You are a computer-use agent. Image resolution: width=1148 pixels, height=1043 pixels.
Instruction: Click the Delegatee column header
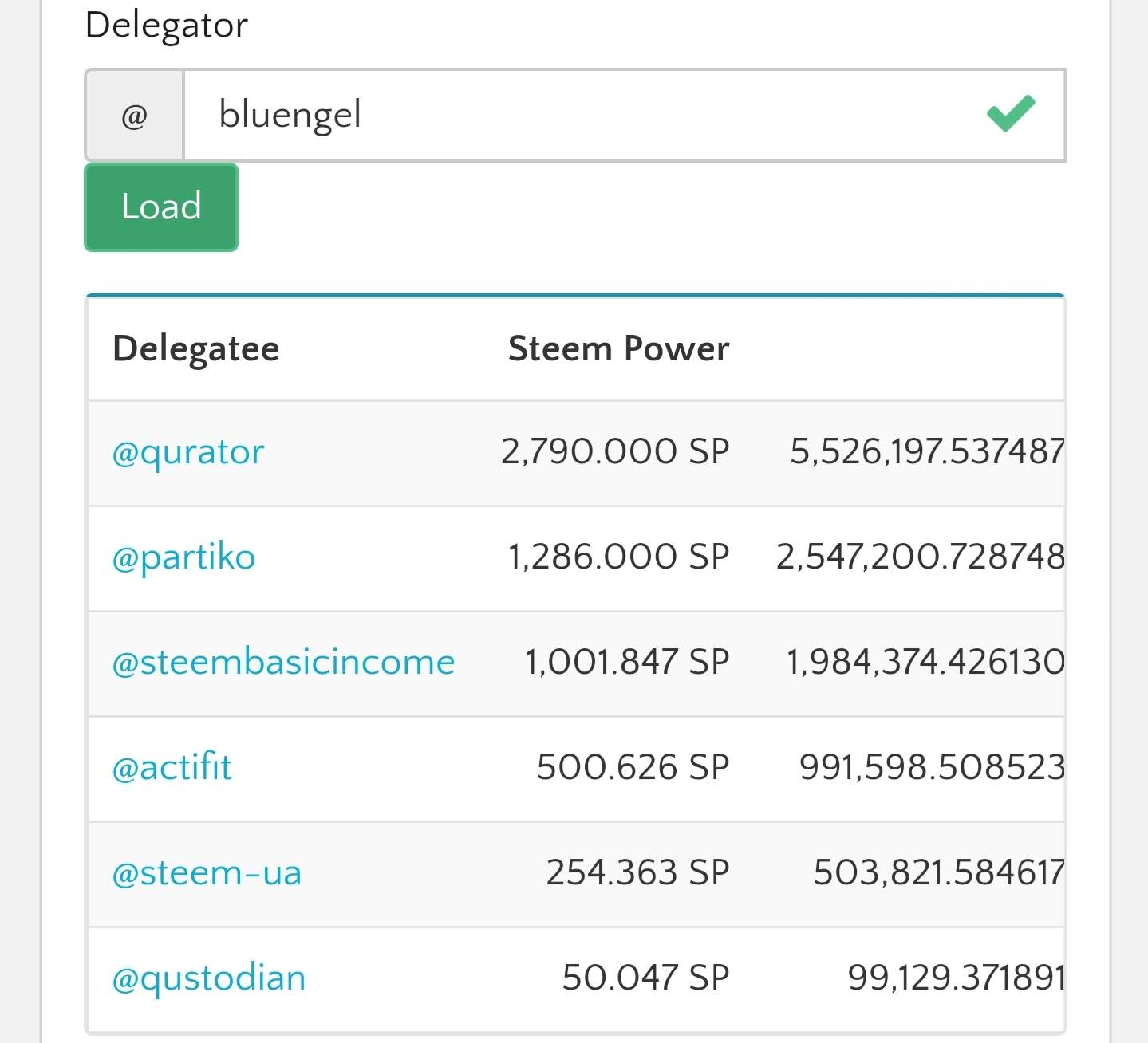(x=196, y=348)
